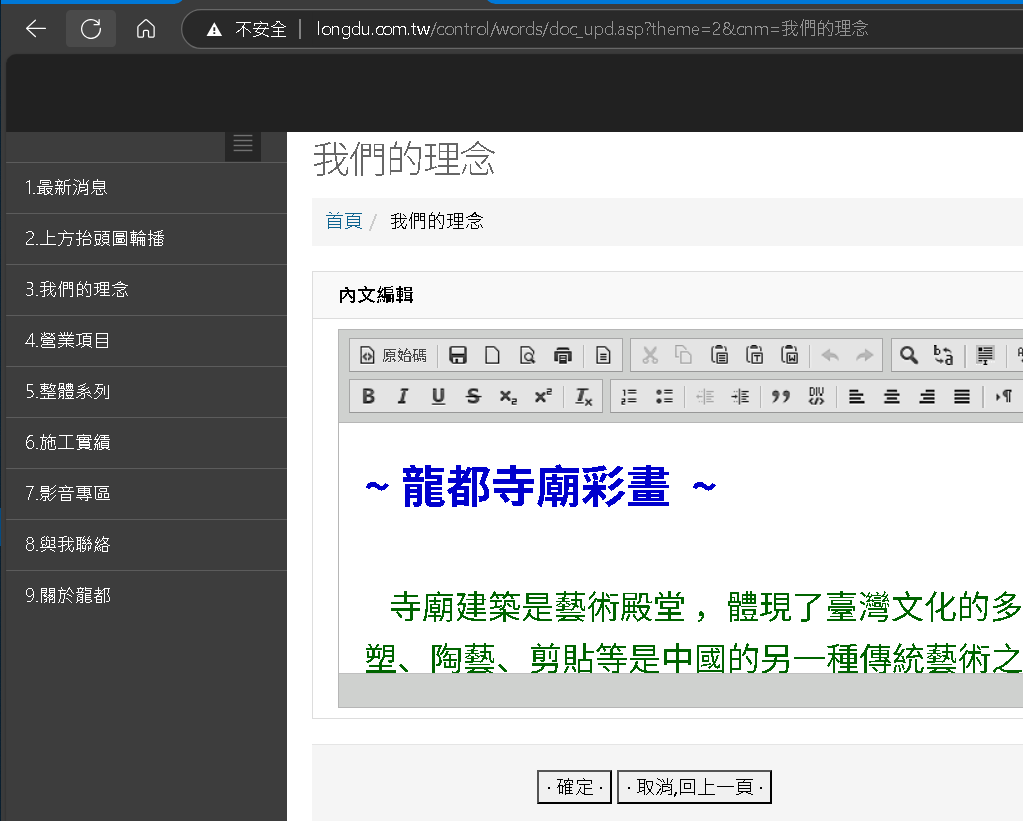Click the Redo arrow icon
Screen dimensions: 1023x821
pos(864,355)
